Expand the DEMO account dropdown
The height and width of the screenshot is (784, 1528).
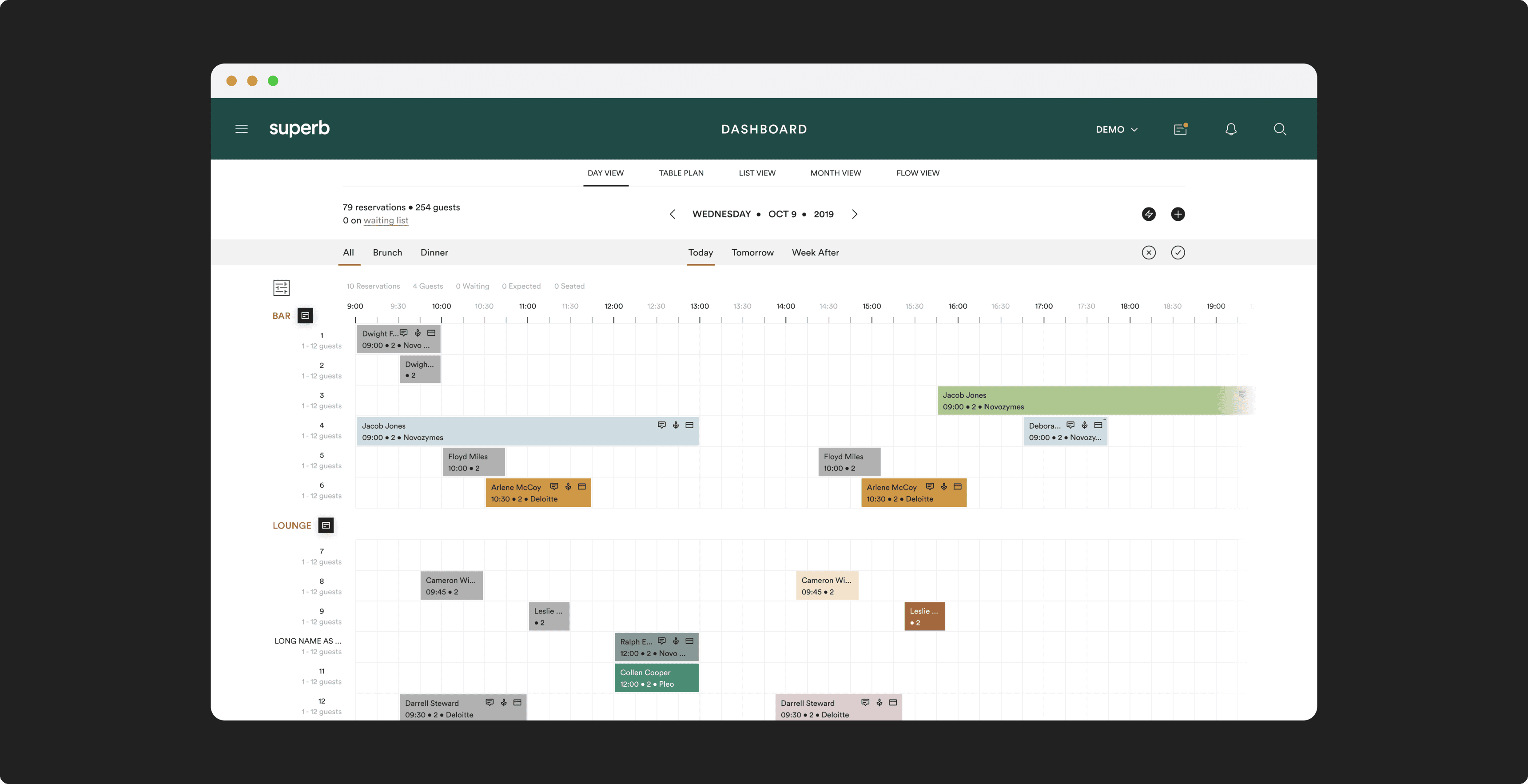click(1116, 129)
